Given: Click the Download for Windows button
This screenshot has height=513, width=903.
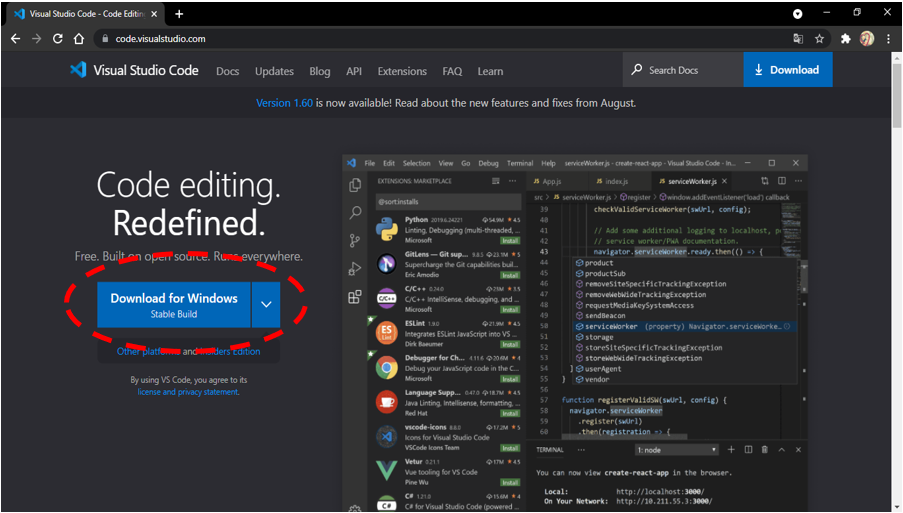Looking at the screenshot, I should (173, 305).
